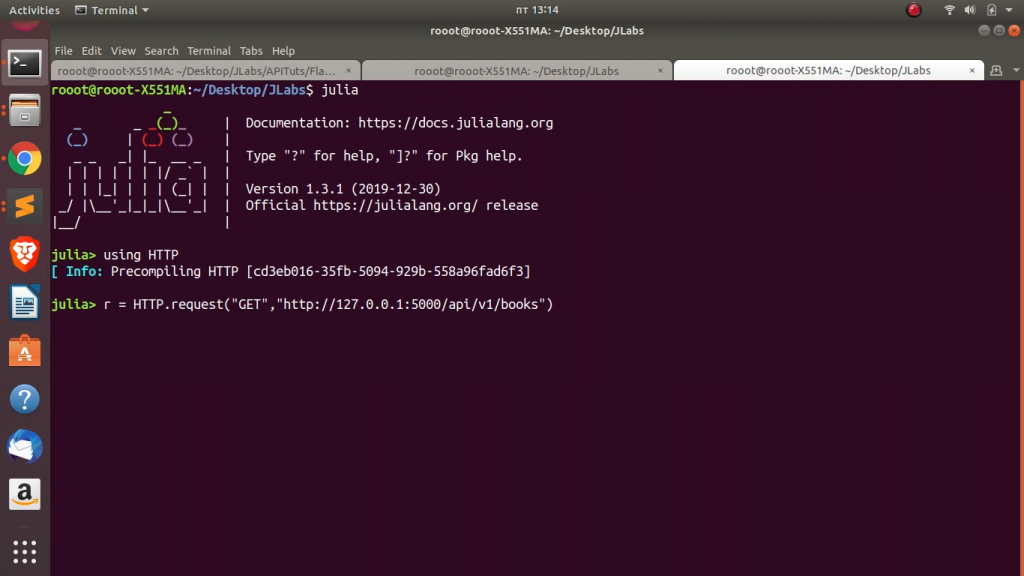The height and width of the screenshot is (576, 1024).
Task: Open Google Chrome from the dock
Action: [x=25, y=158]
